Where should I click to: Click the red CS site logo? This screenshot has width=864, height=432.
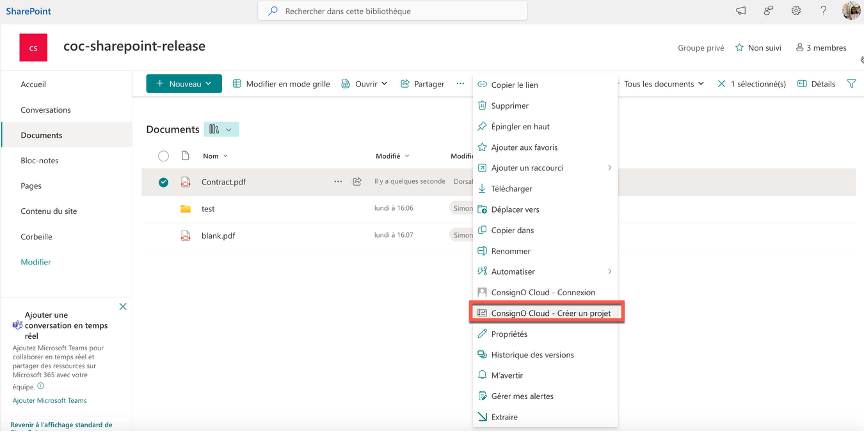(34, 47)
